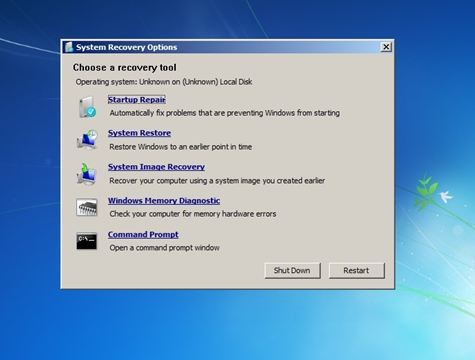Open the Command Prompt link
The width and height of the screenshot is (475, 360).
click(143, 235)
